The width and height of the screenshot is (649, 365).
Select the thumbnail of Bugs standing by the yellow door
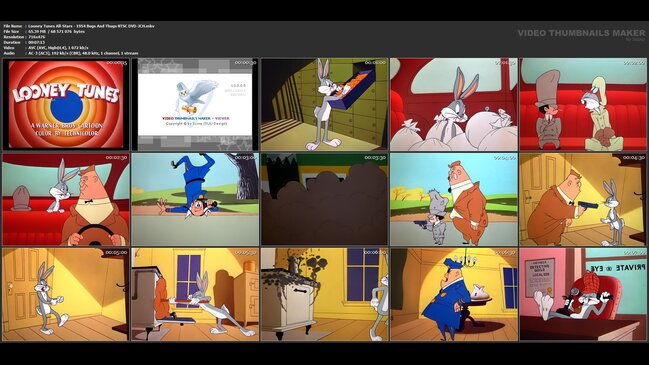66,294
